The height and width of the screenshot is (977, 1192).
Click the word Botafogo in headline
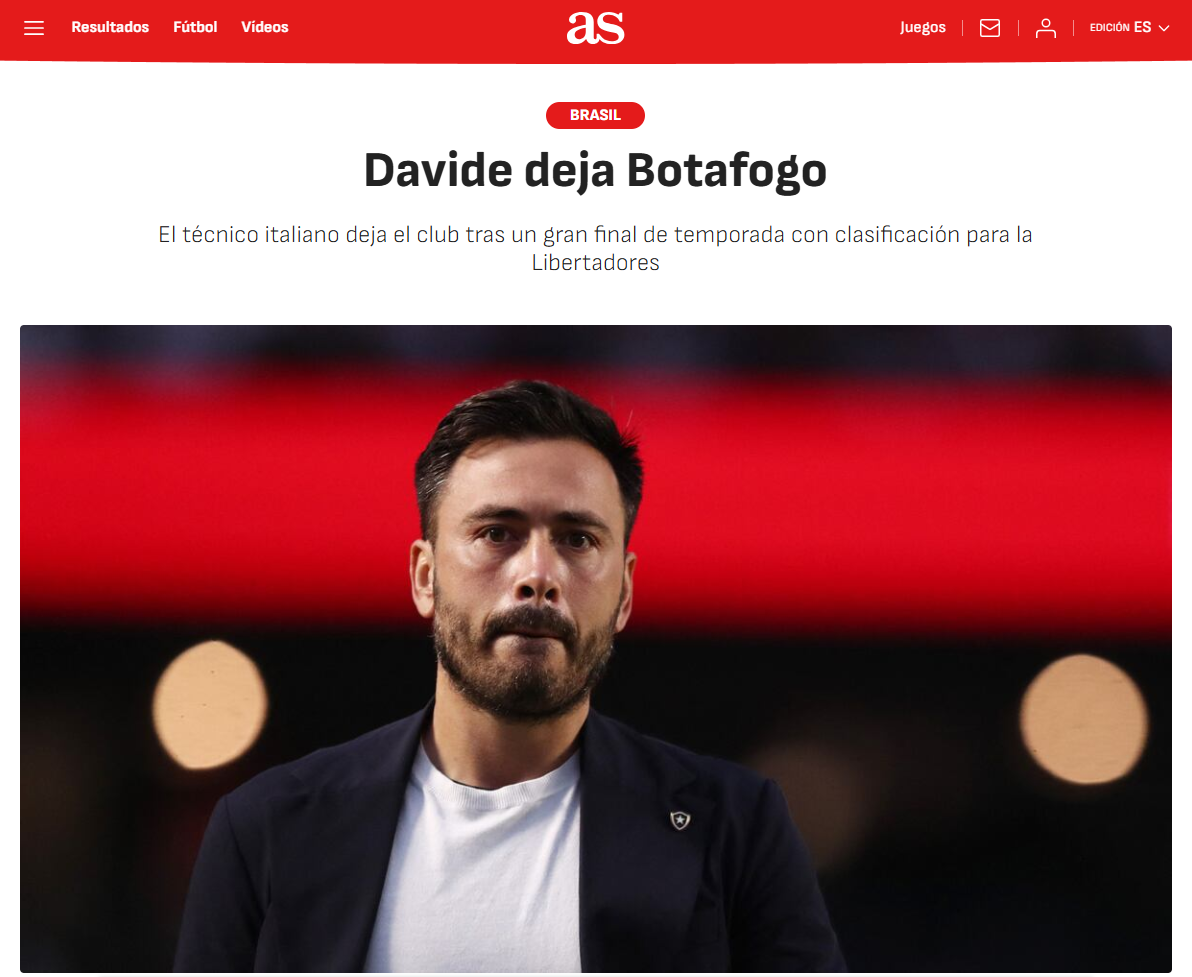[727, 170]
